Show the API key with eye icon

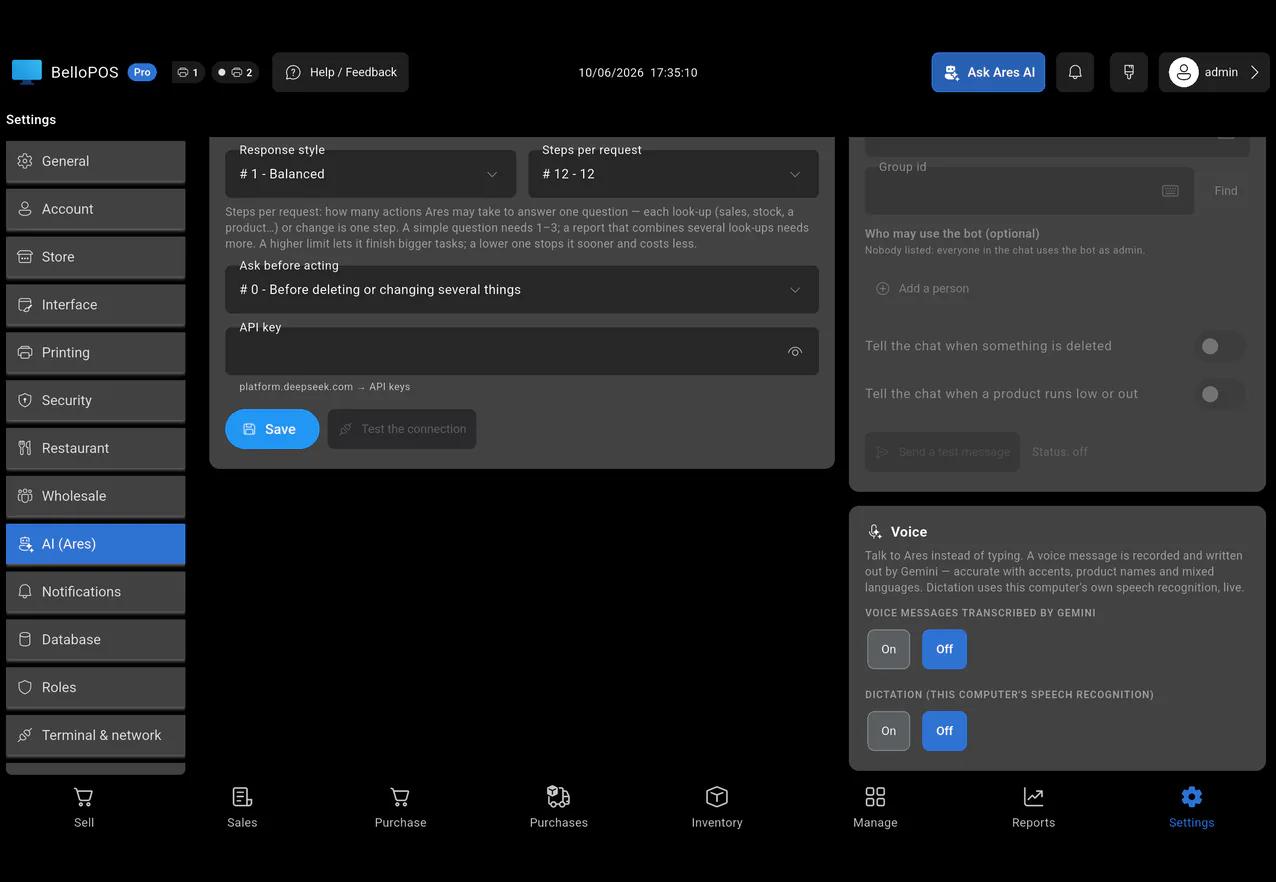coord(795,352)
